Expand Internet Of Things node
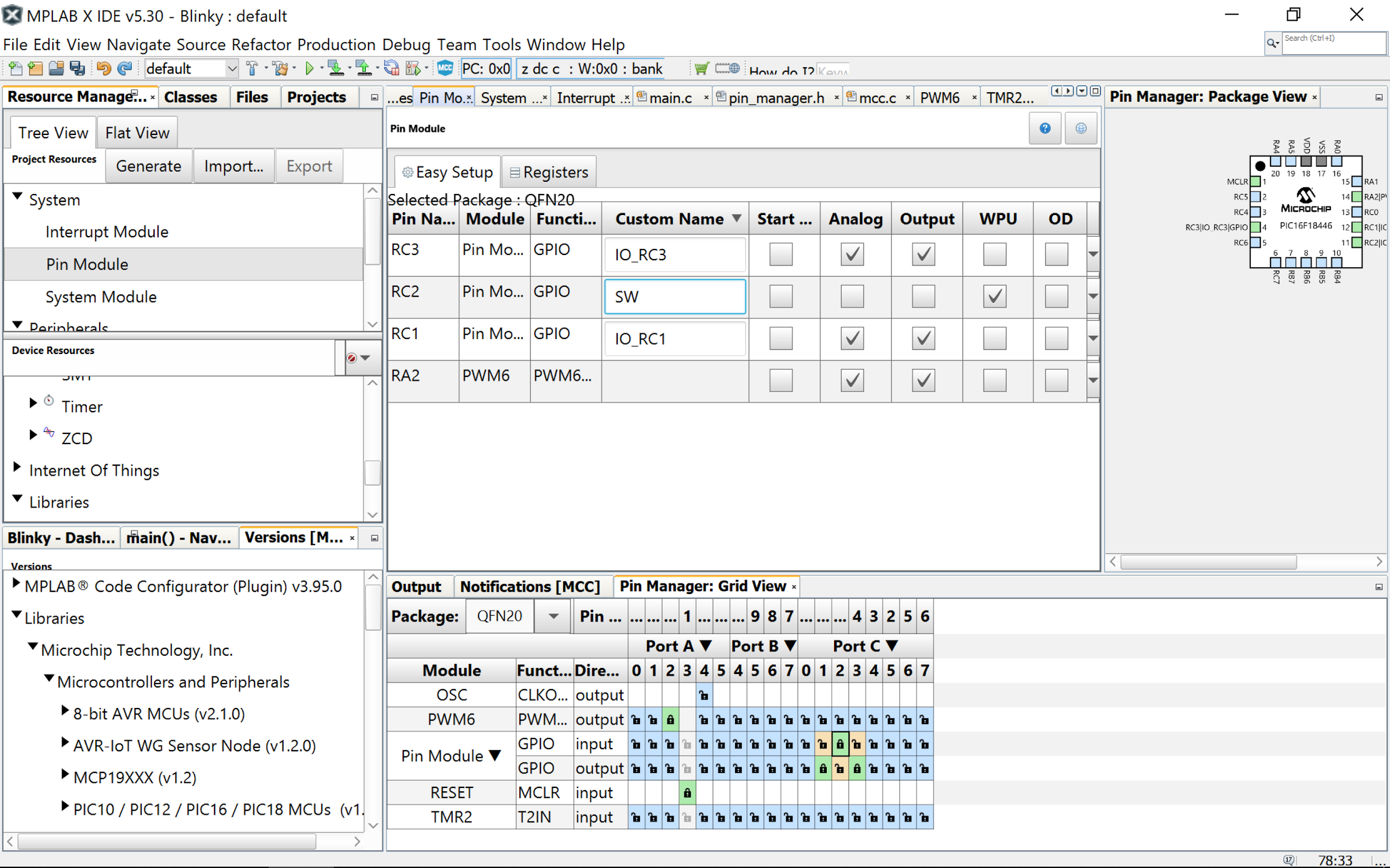Viewport: 1390px width, 868px height. click(x=17, y=467)
